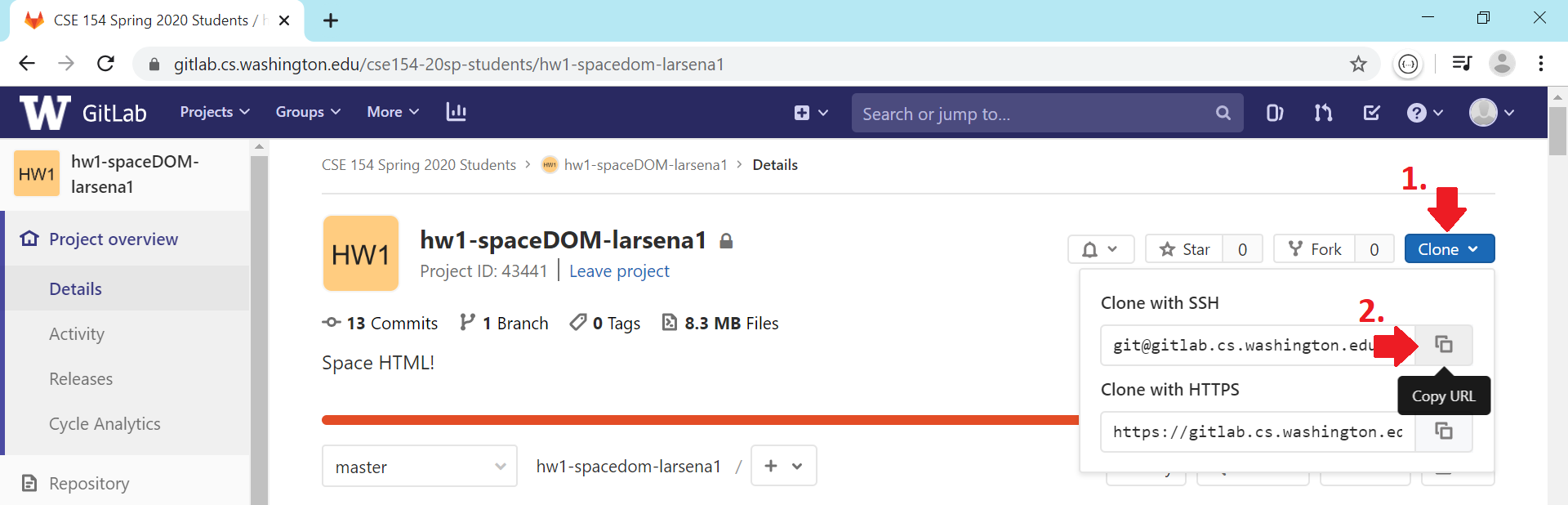Open the issues board icon in navbar

tap(1274, 113)
